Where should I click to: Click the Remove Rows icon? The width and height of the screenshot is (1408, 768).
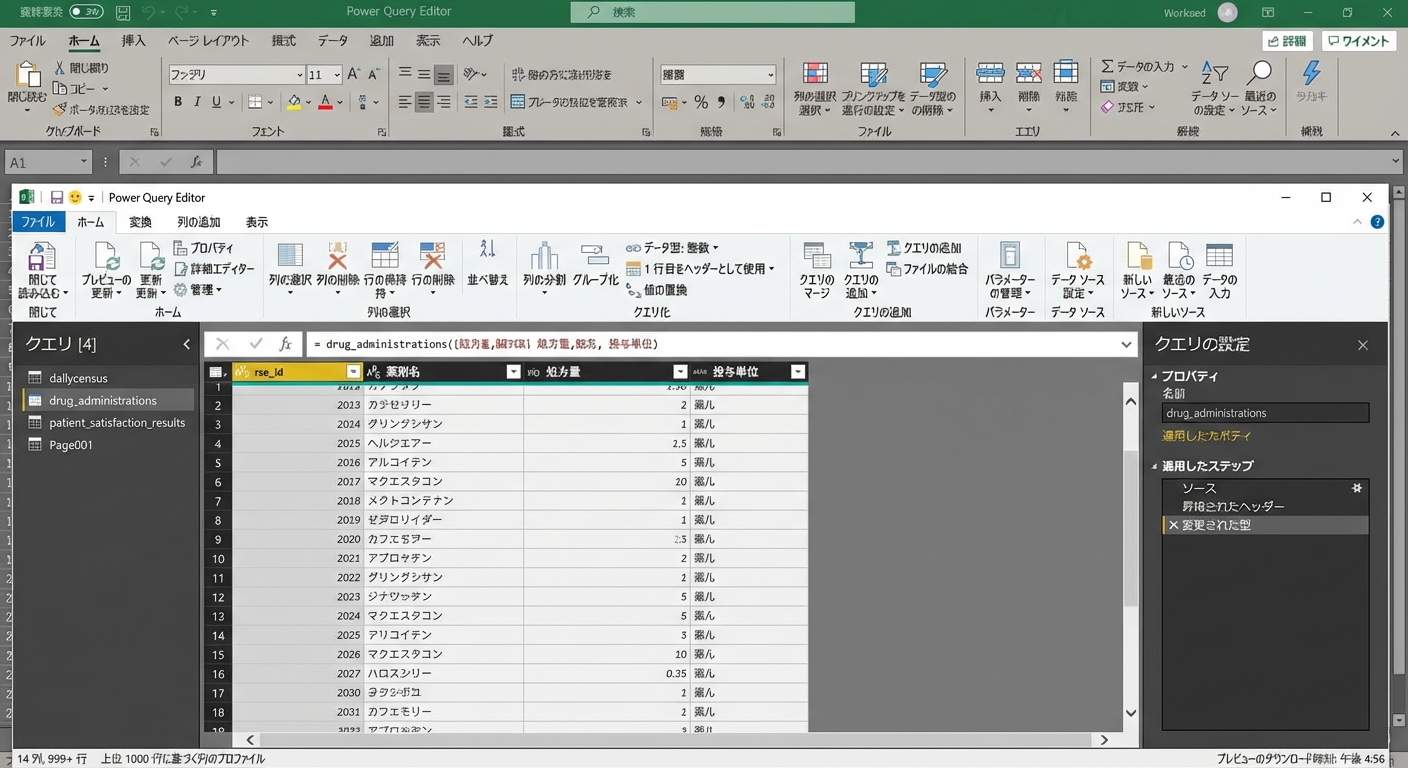coord(433,256)
